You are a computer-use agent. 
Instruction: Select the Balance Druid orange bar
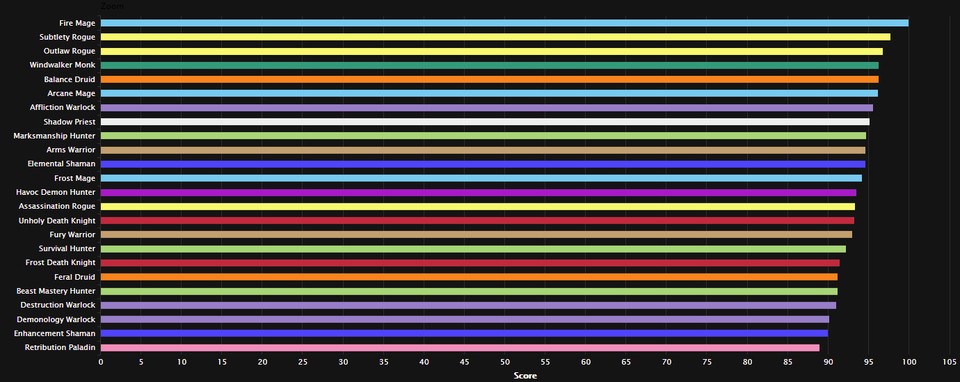(x=490, y=80)
